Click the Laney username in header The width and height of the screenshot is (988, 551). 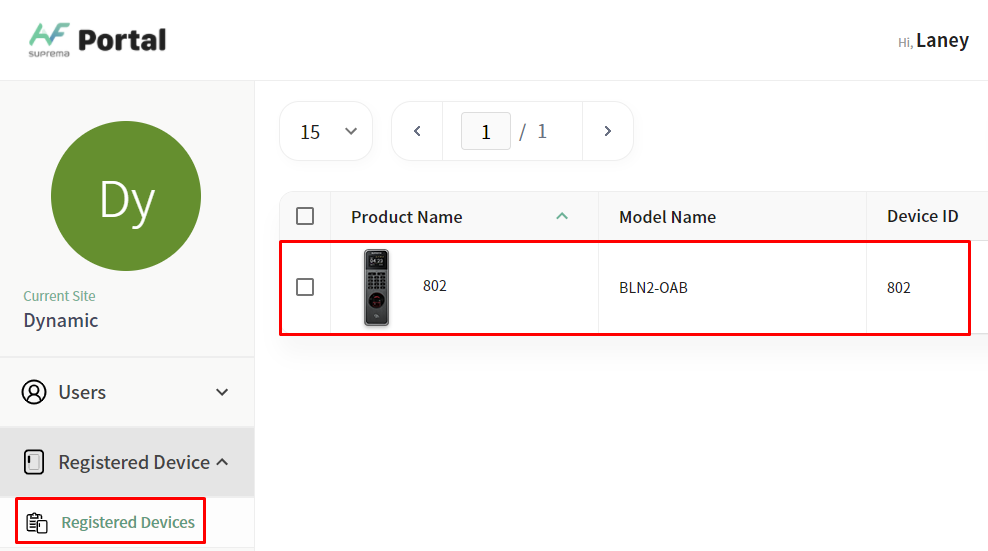[x=942, y=40]
